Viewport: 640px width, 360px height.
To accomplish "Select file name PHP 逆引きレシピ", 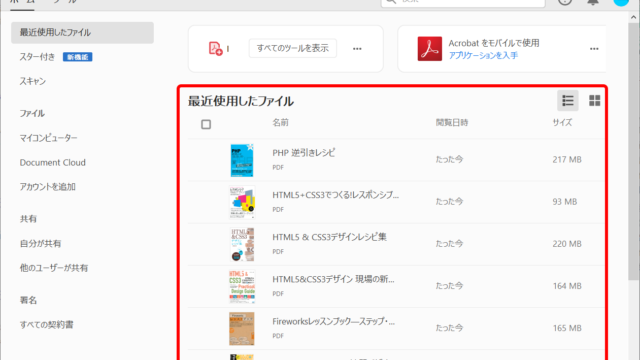I will pyautogui.click(x=304, y=153).
